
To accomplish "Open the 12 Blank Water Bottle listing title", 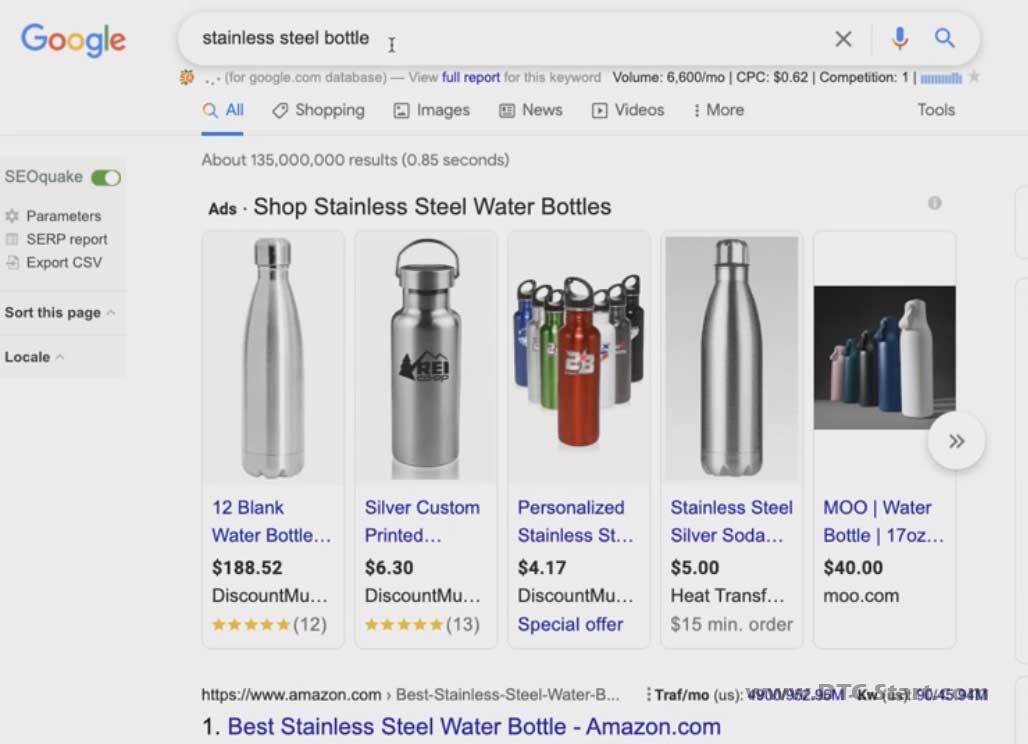I will [x=271, y=522].
